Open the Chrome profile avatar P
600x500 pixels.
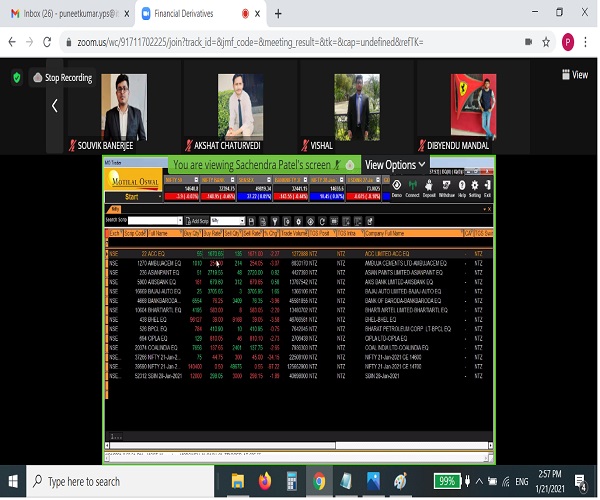[568, 42]
